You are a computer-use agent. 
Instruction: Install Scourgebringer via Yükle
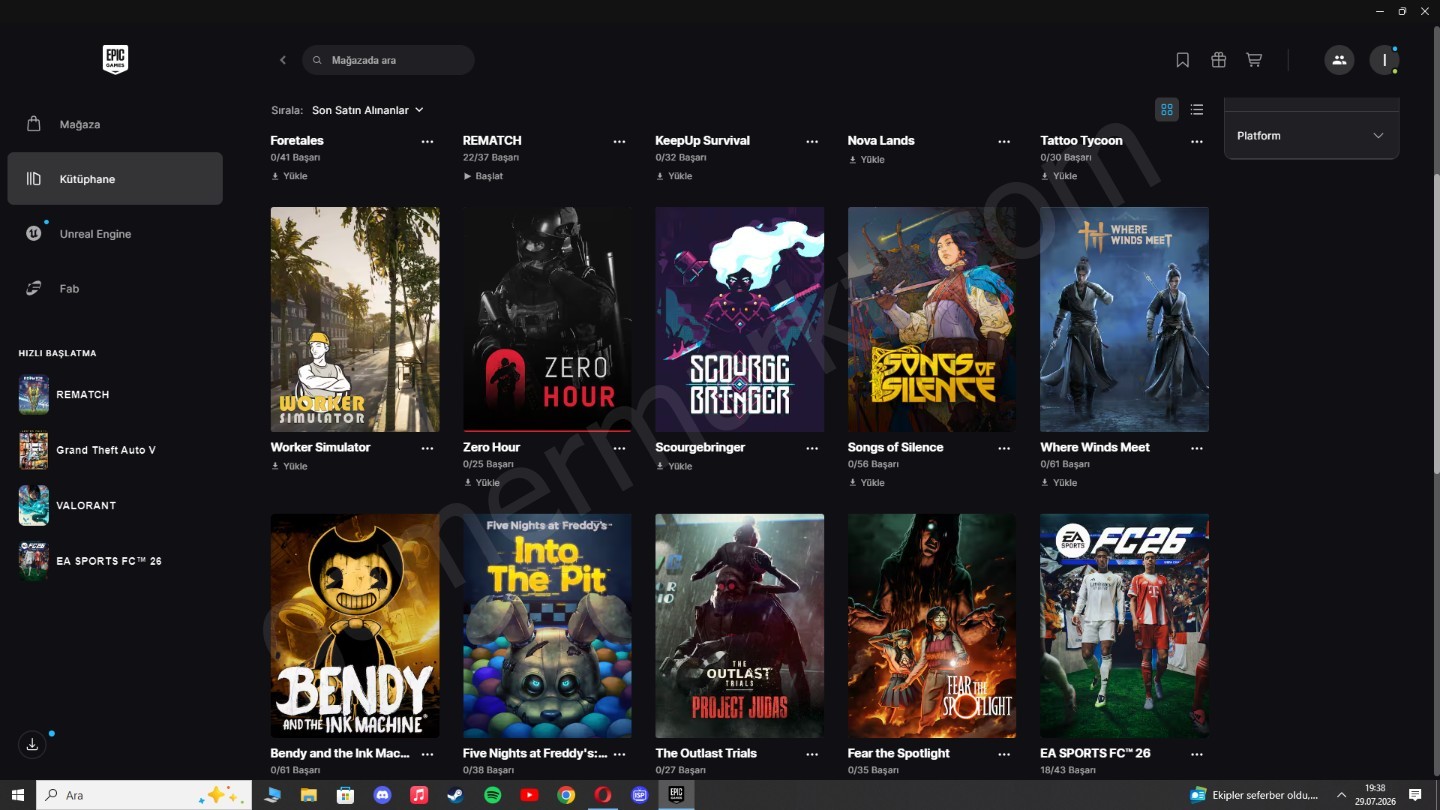click(674, 466)
